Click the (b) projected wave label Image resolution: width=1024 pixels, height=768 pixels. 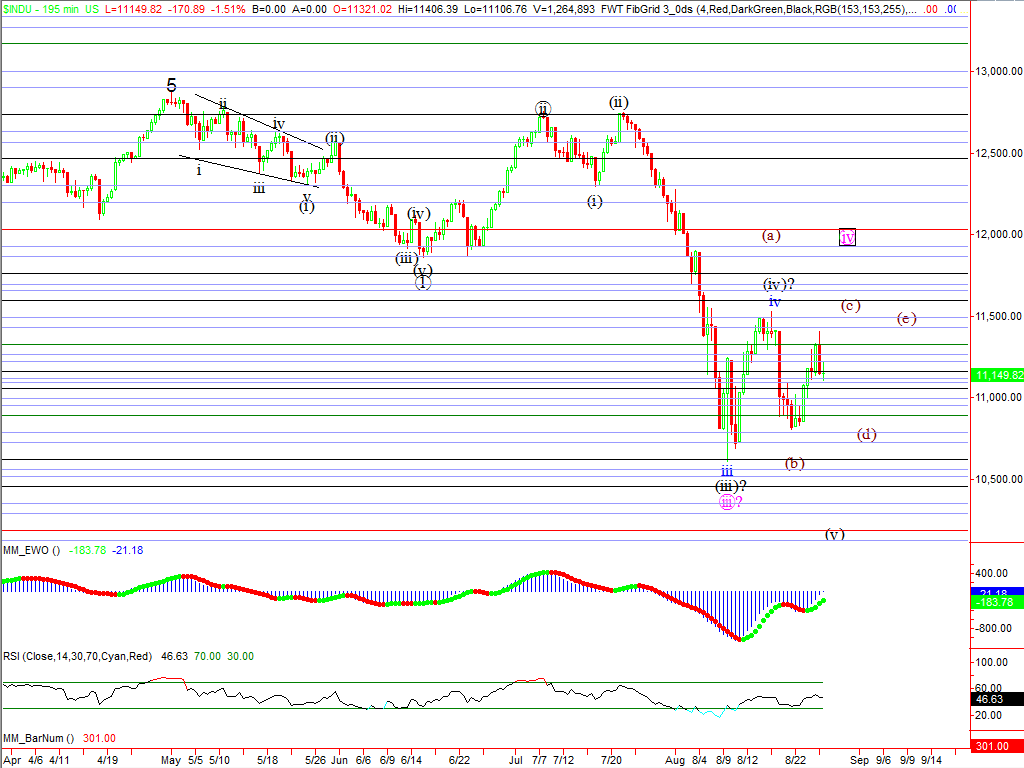795,463
